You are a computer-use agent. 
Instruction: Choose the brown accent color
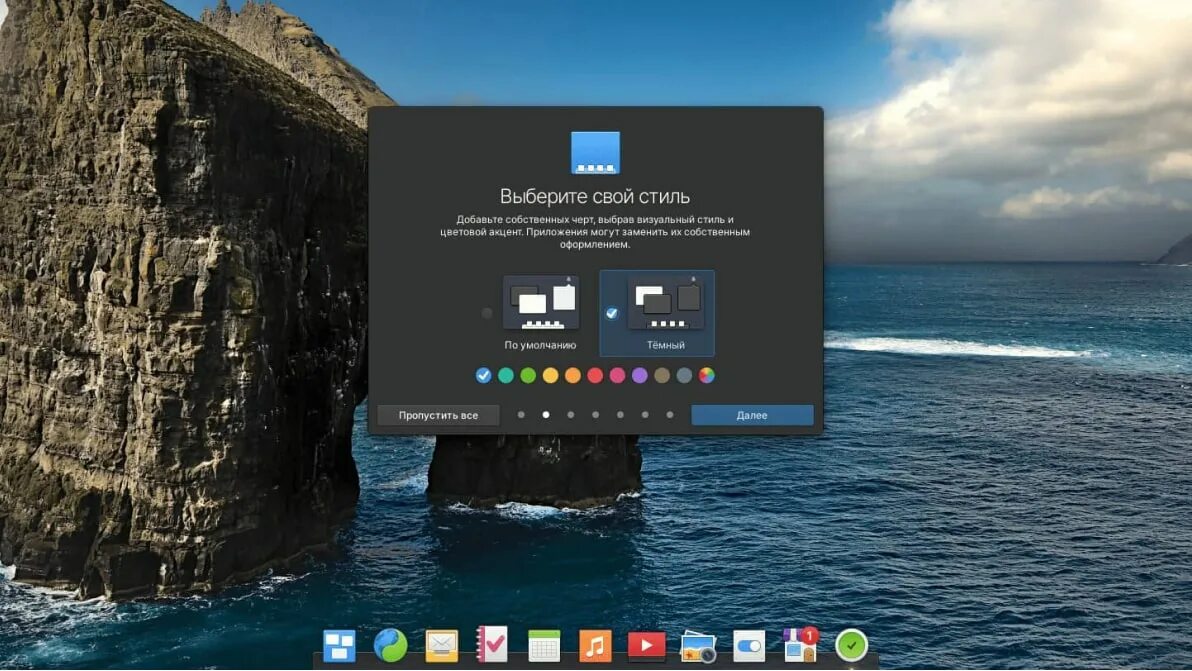click(662, 375)
